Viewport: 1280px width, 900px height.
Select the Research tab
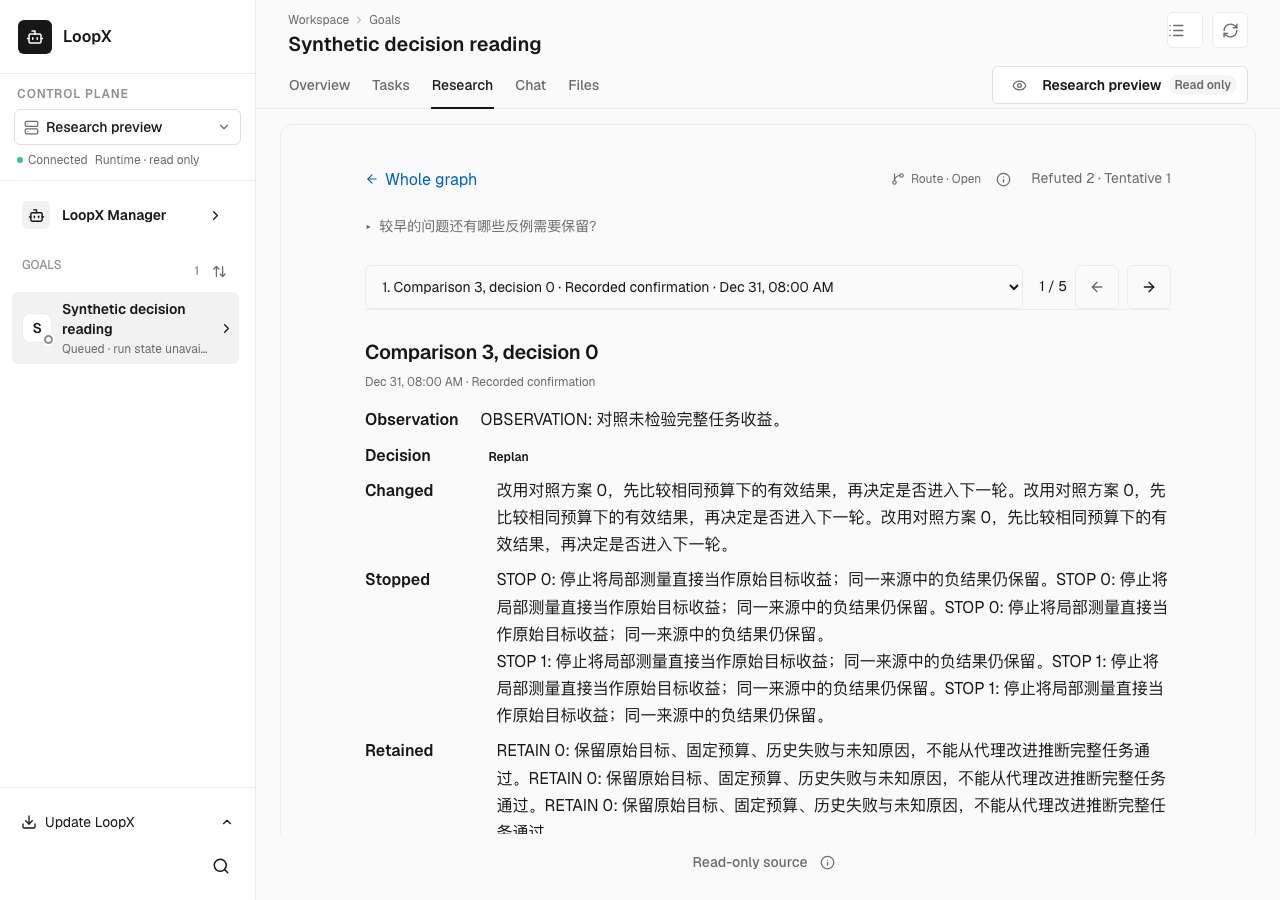[462, 85]
